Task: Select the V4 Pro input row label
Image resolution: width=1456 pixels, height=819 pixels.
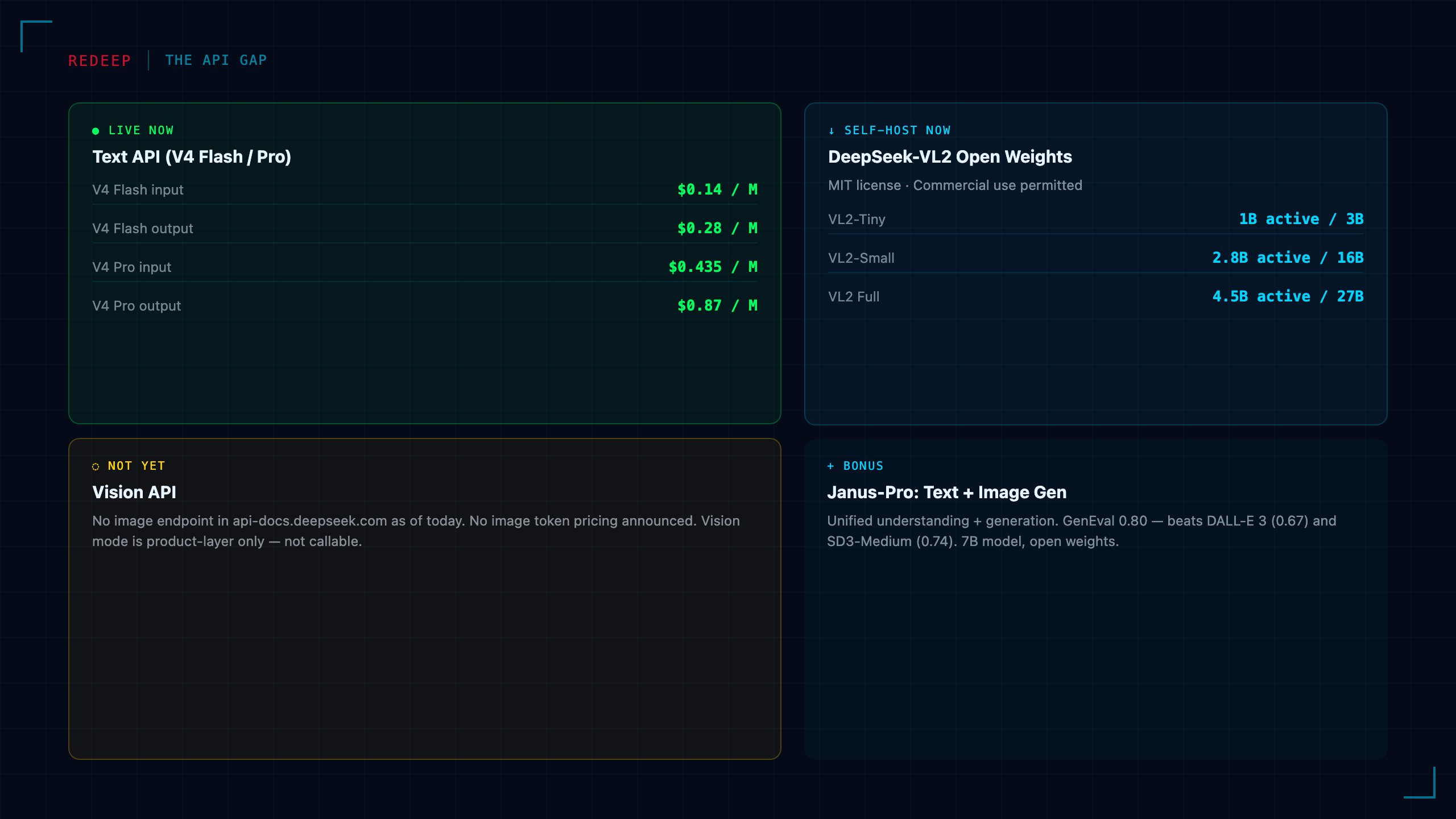Action: [x=131, y=267]
